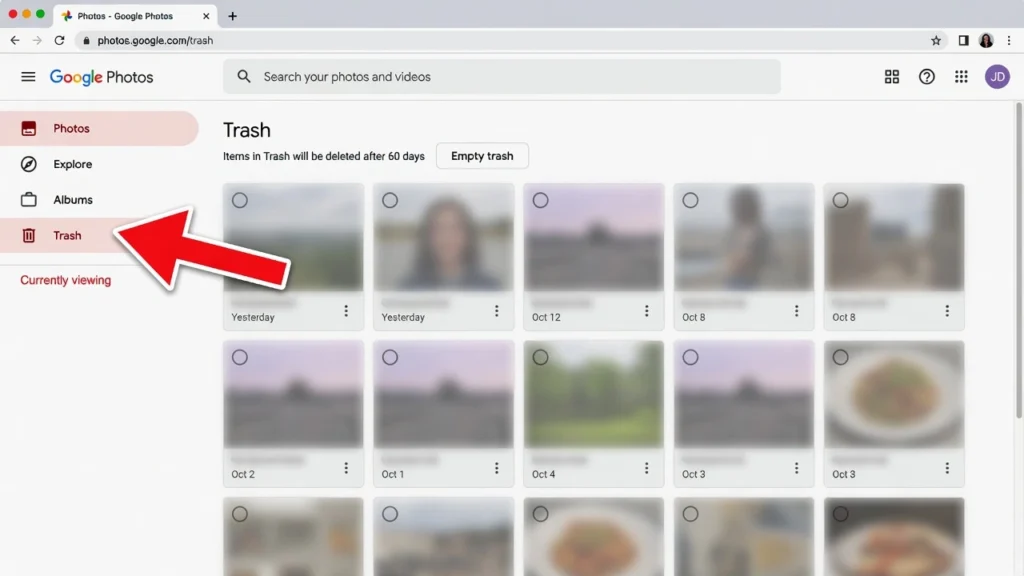Click 'Items in Trash will be deleted after 60 days'

(324, 156)
